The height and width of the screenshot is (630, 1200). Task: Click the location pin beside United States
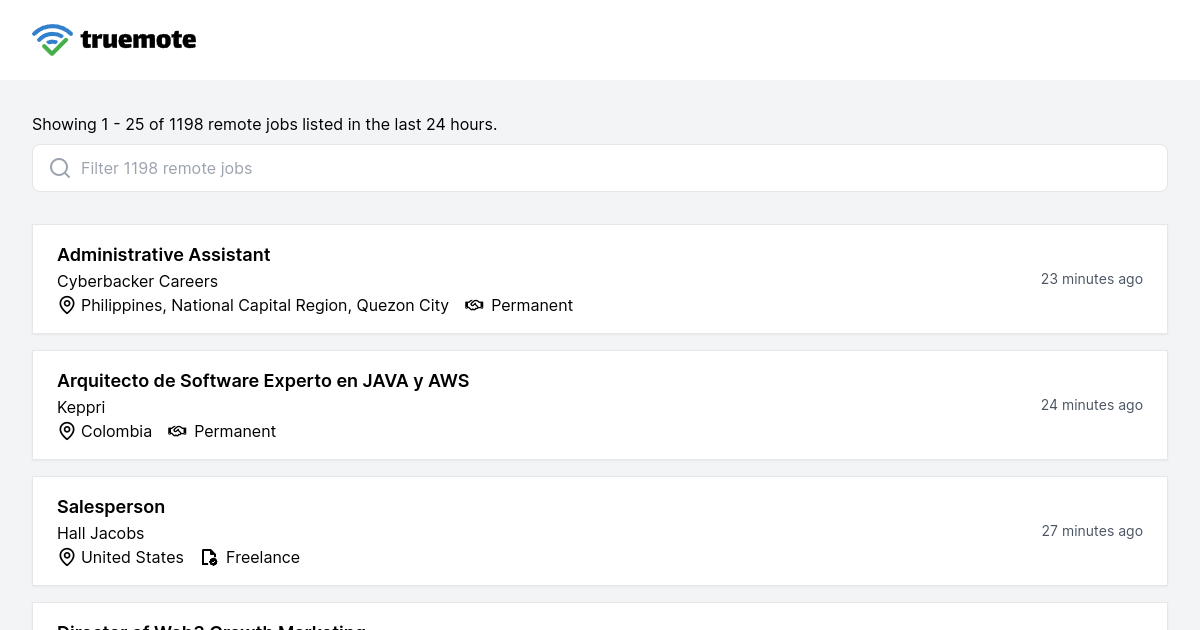pyautogui.click(x=67, y=557)
